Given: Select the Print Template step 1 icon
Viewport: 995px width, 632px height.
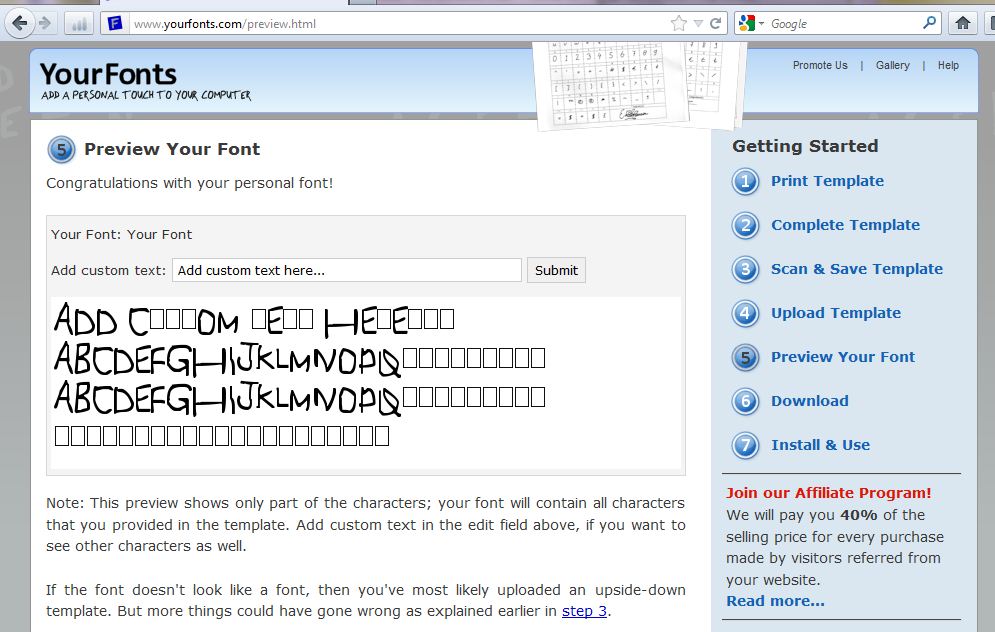Looking at the screenshot, I should pyautogui.click(x=744, y=182).
